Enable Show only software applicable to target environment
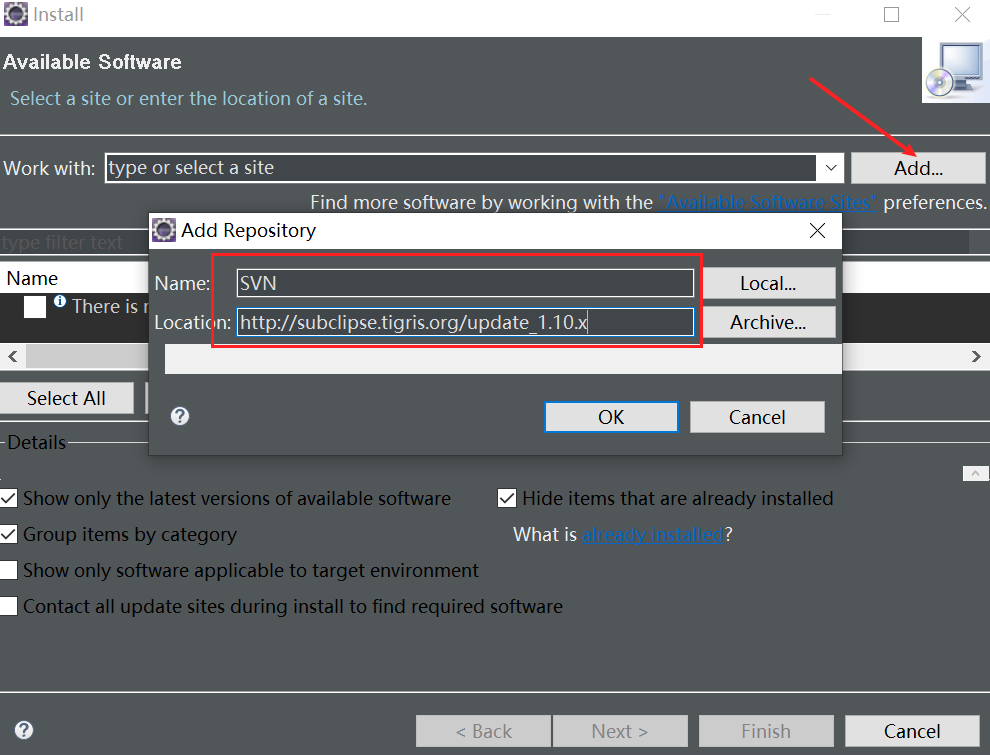The height and width of the screenshot is (755, 990). tap(8, 570)
